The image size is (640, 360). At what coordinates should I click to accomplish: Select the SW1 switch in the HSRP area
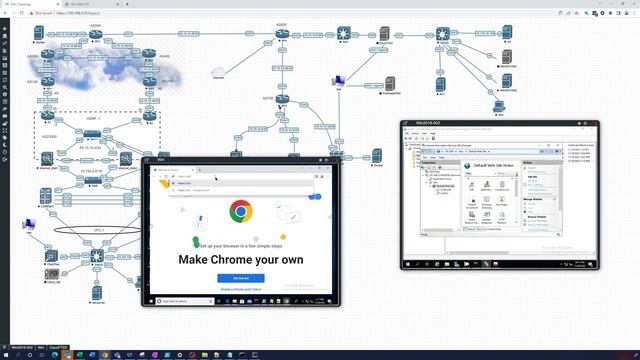(92, 133)
